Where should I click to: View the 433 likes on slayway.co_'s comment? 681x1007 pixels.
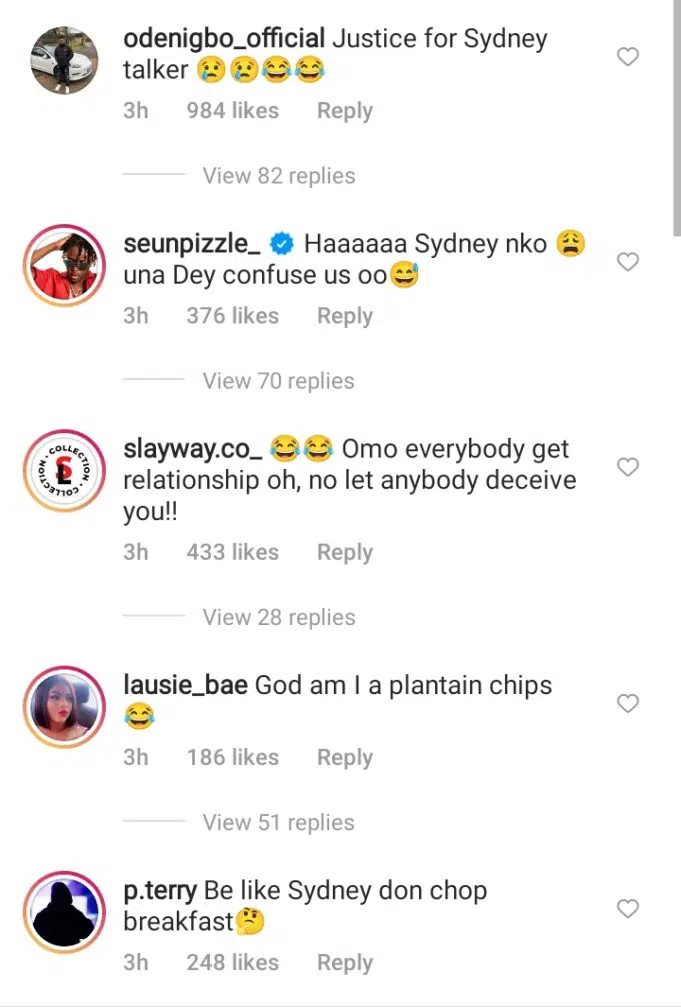click(232, 552)
